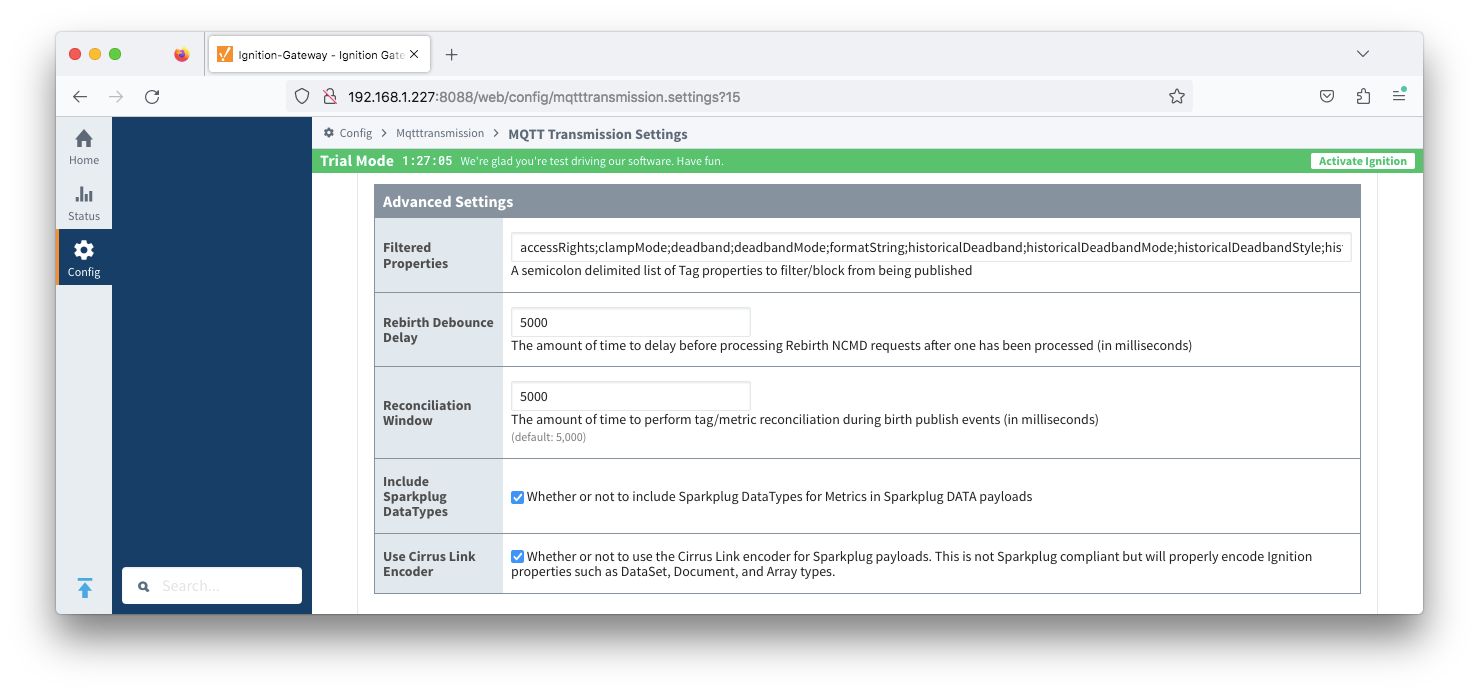The width and height of the screenshot is (1479, 694).
Task: Open the Config section in sidebar
Action: coord(84,258)
